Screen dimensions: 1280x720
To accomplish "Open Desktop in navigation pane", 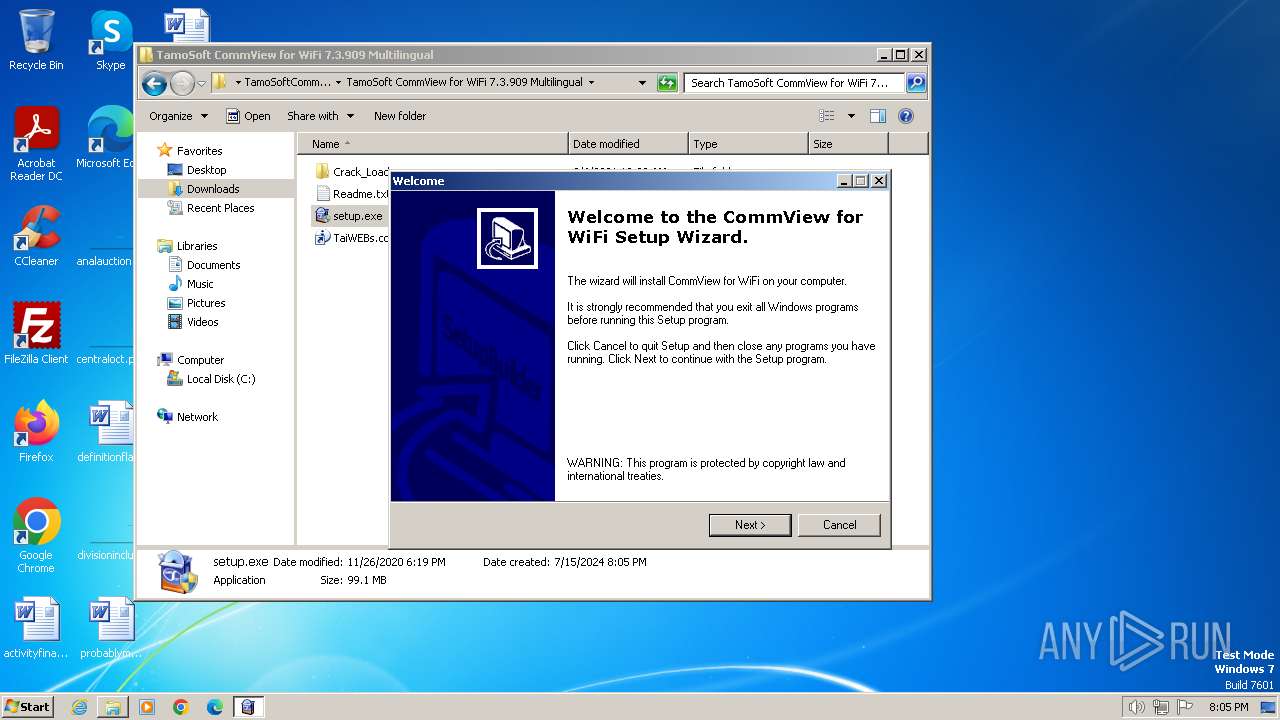I will [x=197, y=170].
